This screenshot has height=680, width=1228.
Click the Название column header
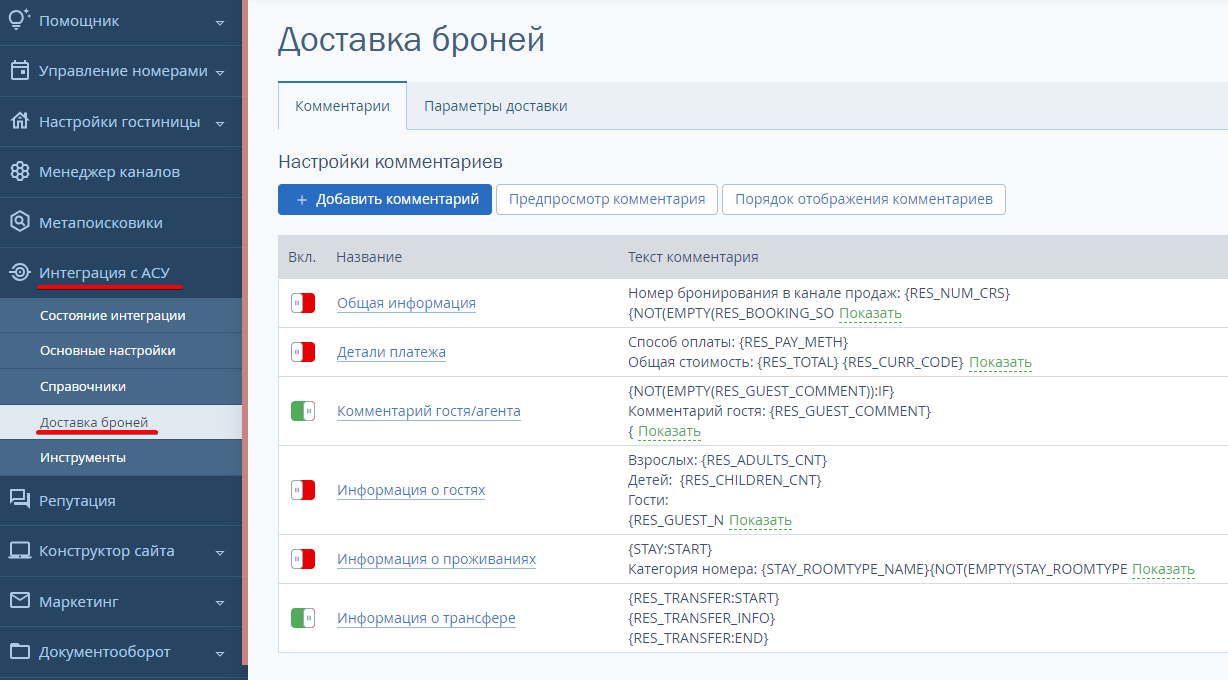369,257
